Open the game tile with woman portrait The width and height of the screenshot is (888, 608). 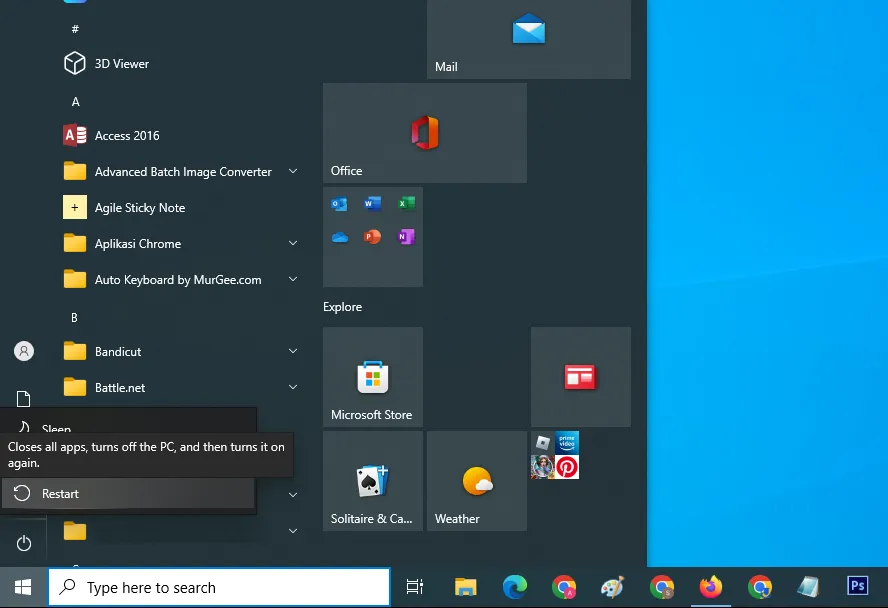click(543, 467)
